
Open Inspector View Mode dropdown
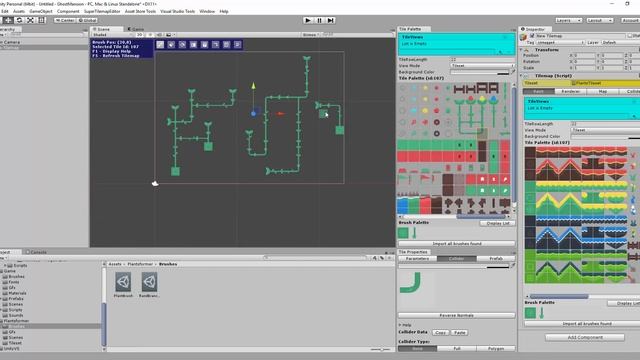coord(606,130)
